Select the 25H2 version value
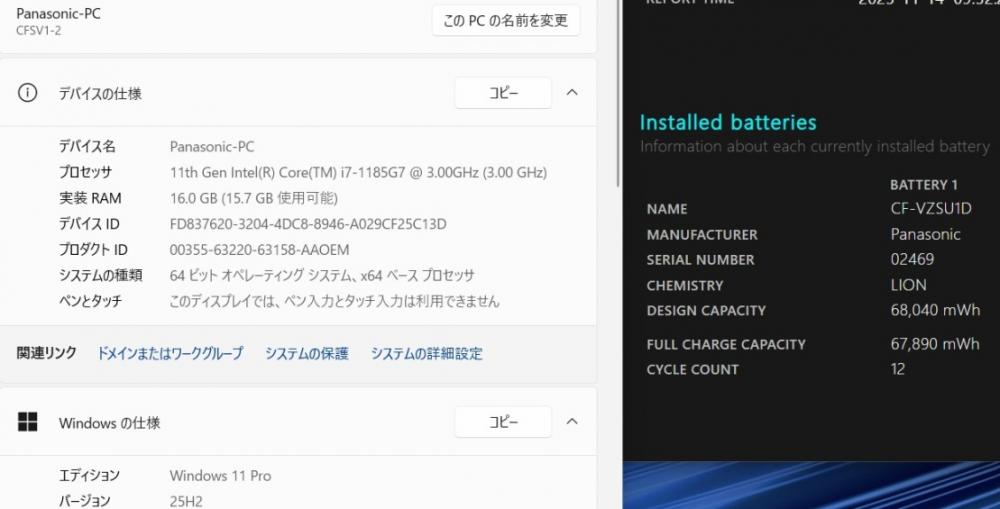Image resolution: width=1000 pixels, height=509 pixels. tap(186, 501)
